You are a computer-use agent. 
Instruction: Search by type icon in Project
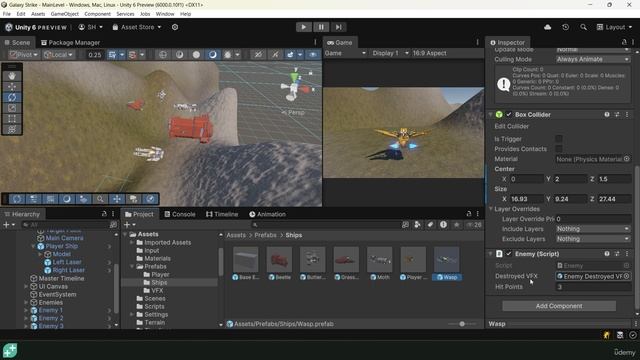click(417, 224)
